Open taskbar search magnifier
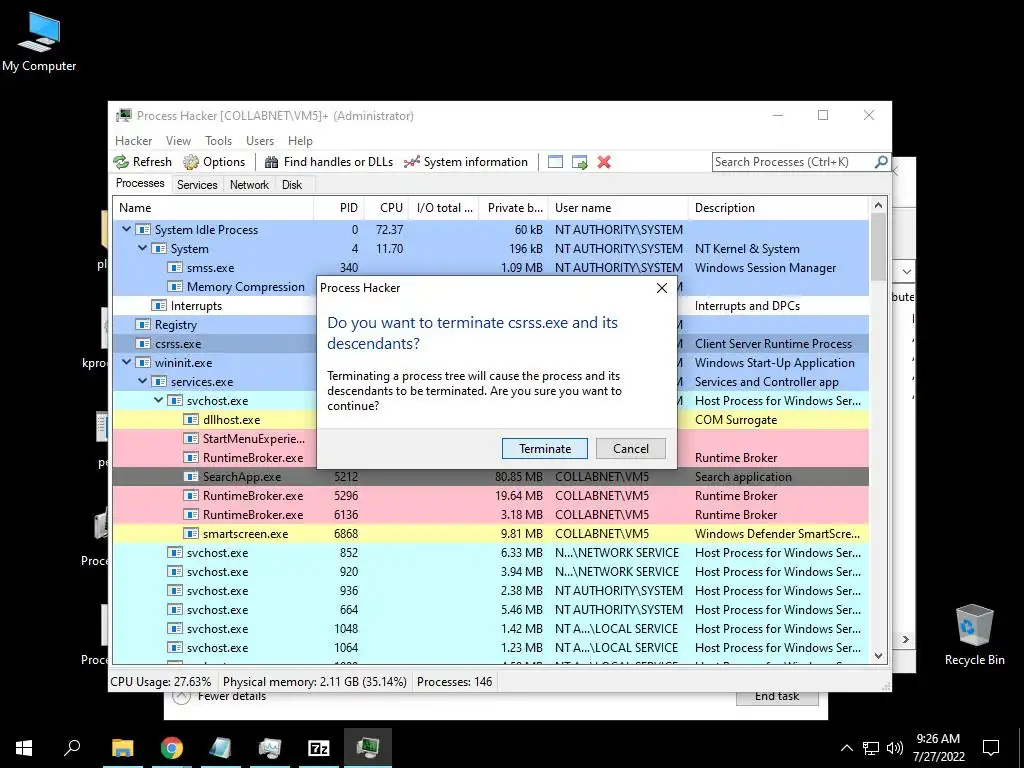This screenshot has width=1024, height=768. tap(72, 748)
